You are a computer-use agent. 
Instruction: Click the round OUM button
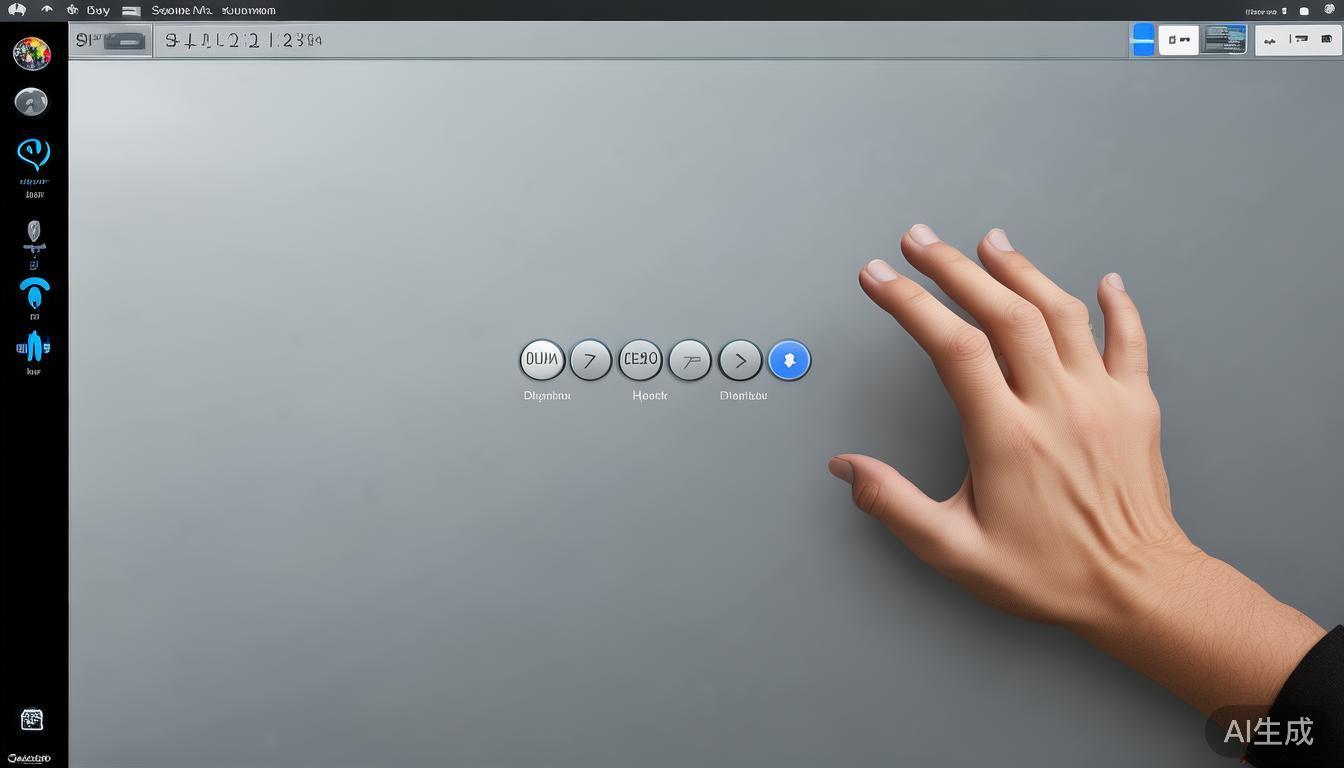[x=542, y=360]
